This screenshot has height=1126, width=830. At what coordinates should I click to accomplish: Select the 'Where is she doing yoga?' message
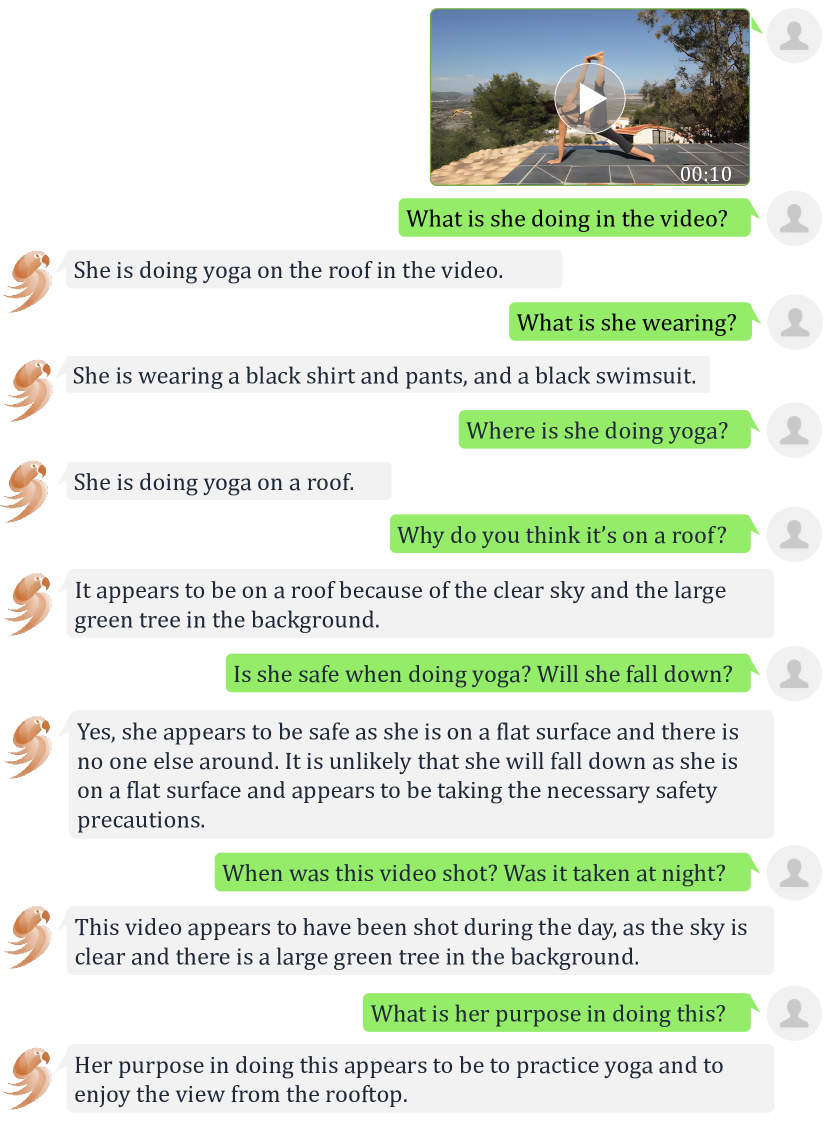pos(605,429)
